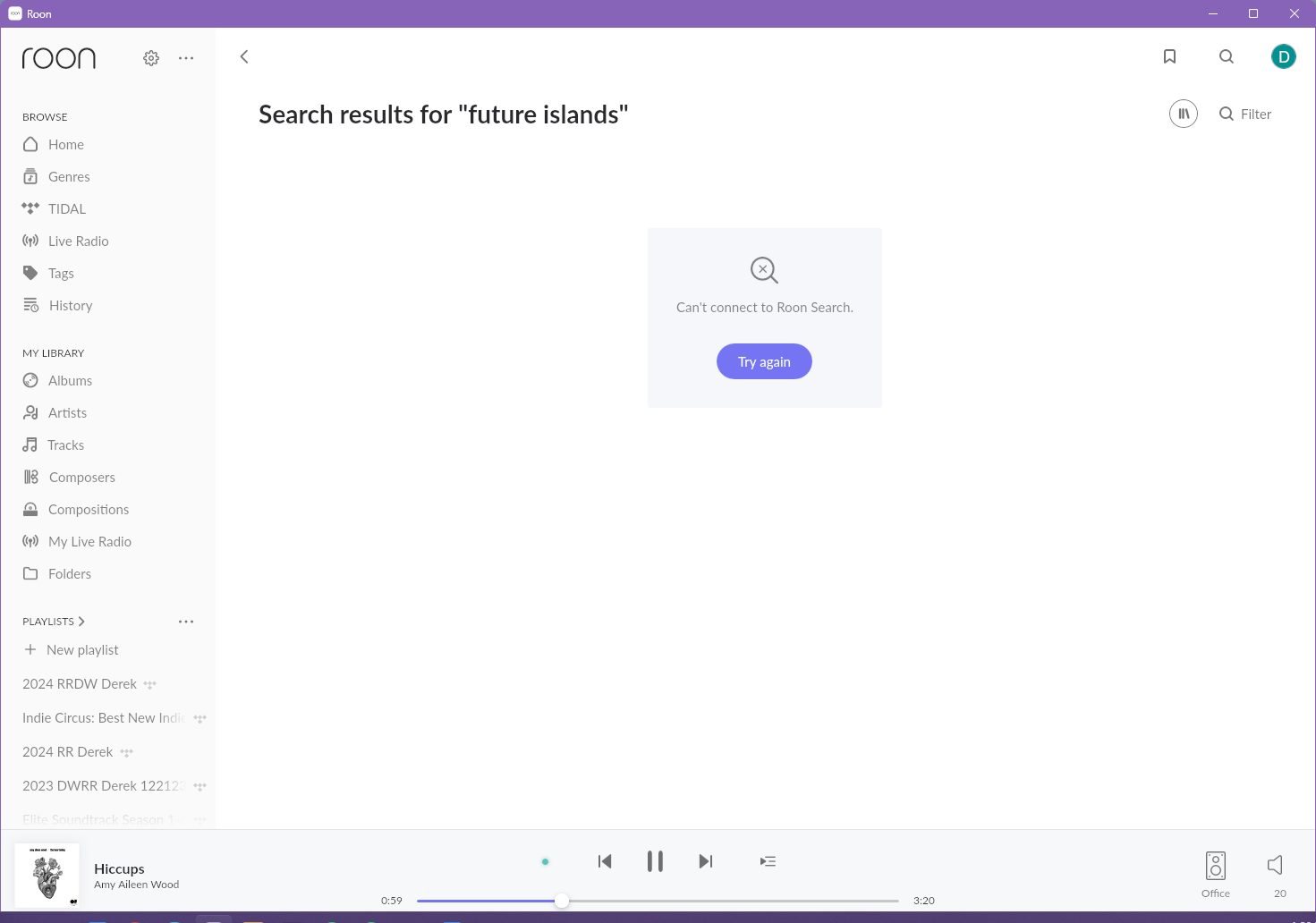
Task: Click the Filter search field
Action: [1245, 114]
